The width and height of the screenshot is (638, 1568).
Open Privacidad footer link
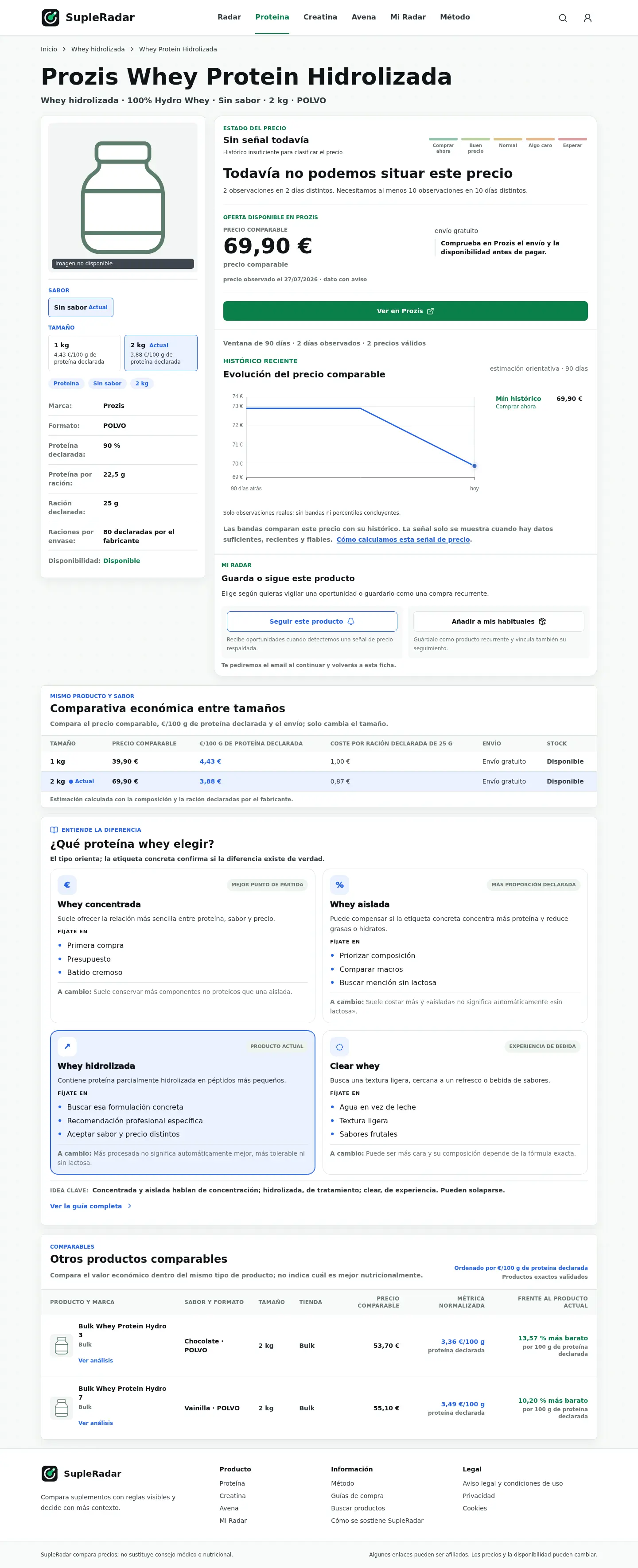(x=478, y=1496)
